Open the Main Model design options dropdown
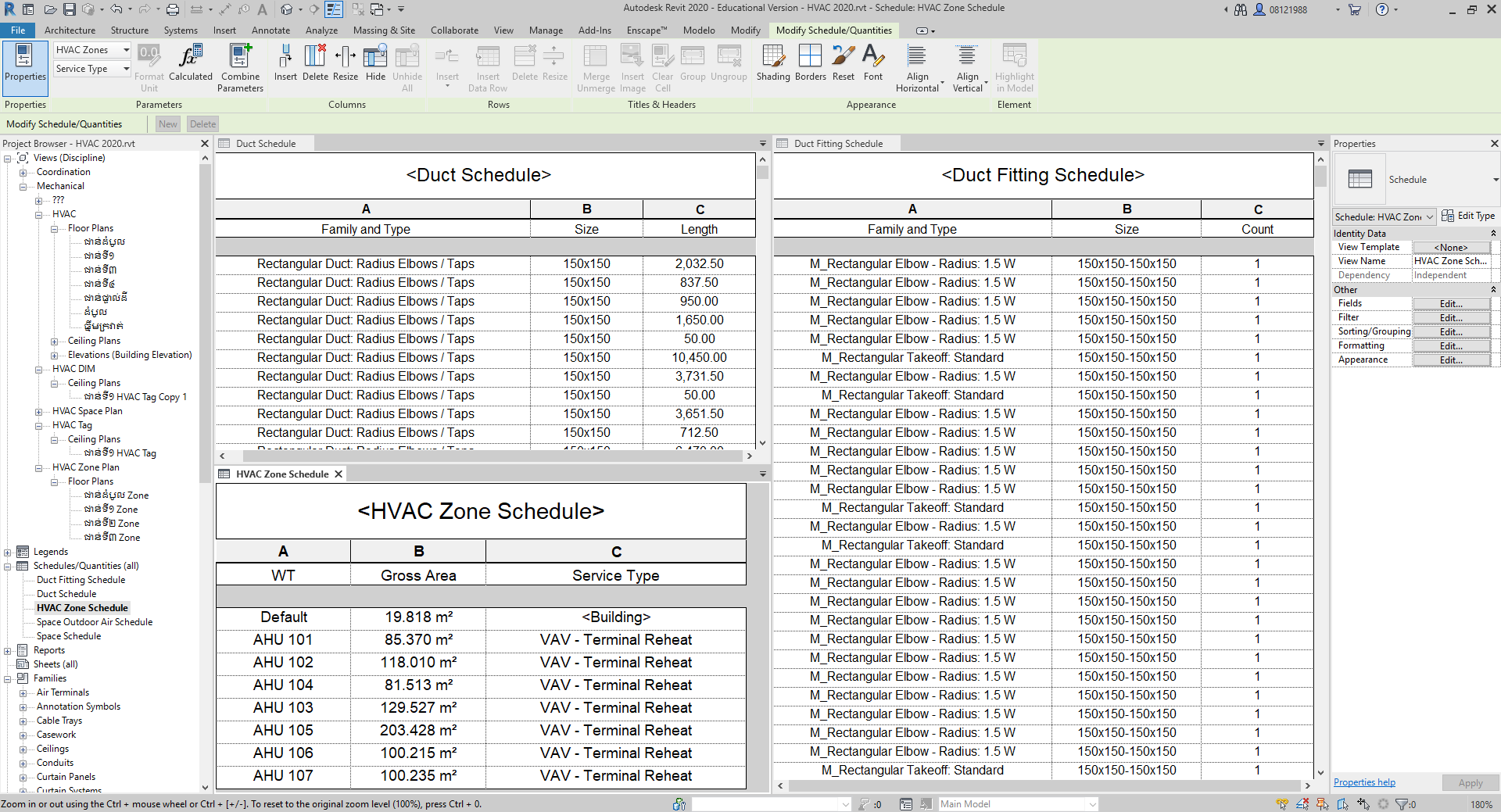Viewport: 1501px width, 812px height. (x=1019, y=803)
